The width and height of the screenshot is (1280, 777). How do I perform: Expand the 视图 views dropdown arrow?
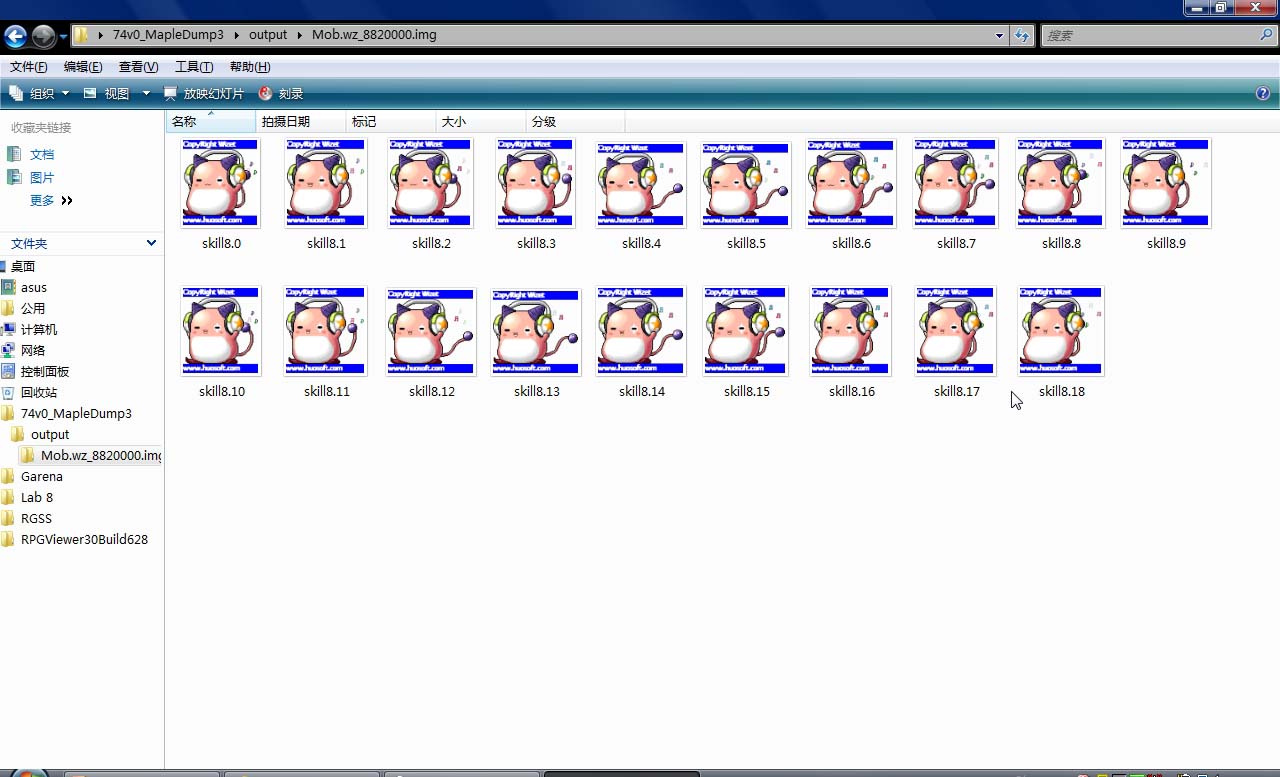[x=146, y=93]
